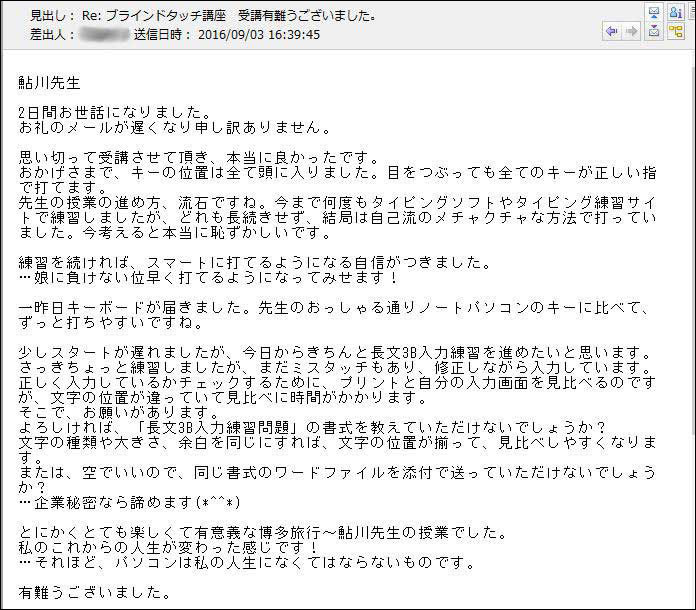This screenshot has width=696, height=610.
Task: Click the sent timestamp 2016/09/03 16:39:45
Action: 259,35
